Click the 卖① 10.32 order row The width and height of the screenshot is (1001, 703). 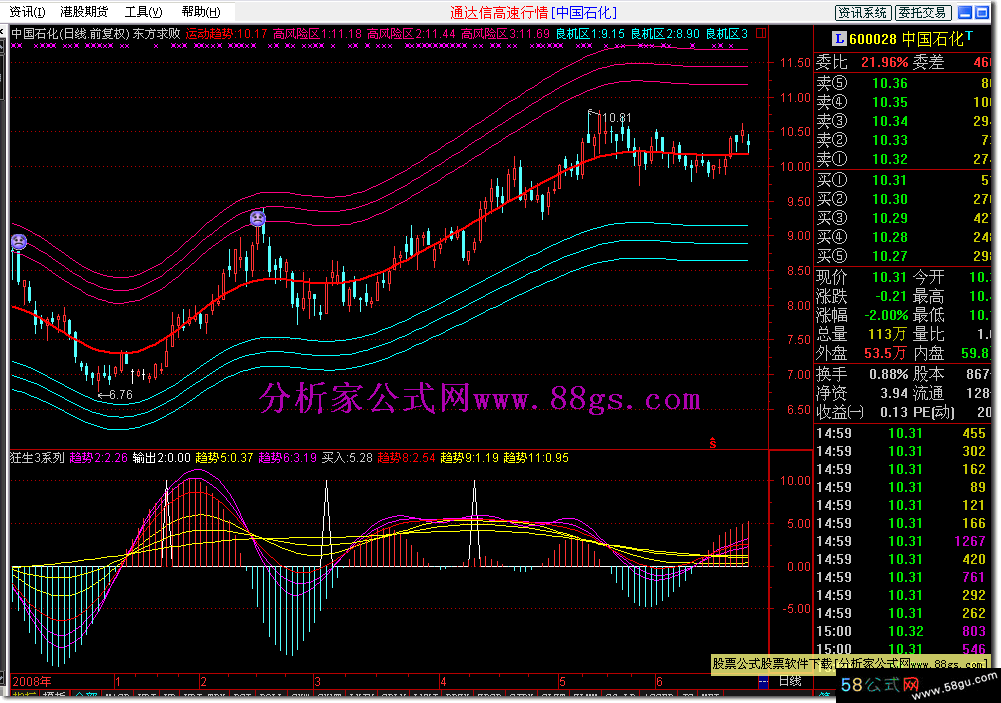pyautogui.click(x=904, y=159)
